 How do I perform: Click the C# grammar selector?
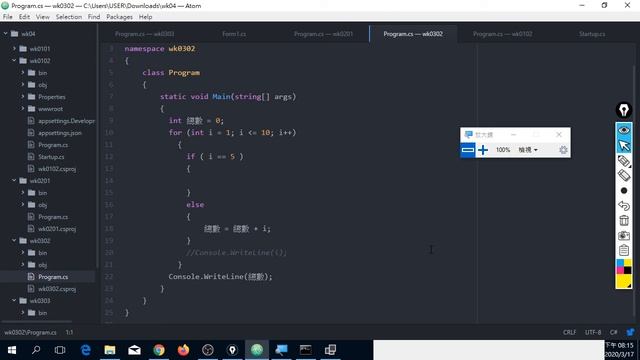613,332
